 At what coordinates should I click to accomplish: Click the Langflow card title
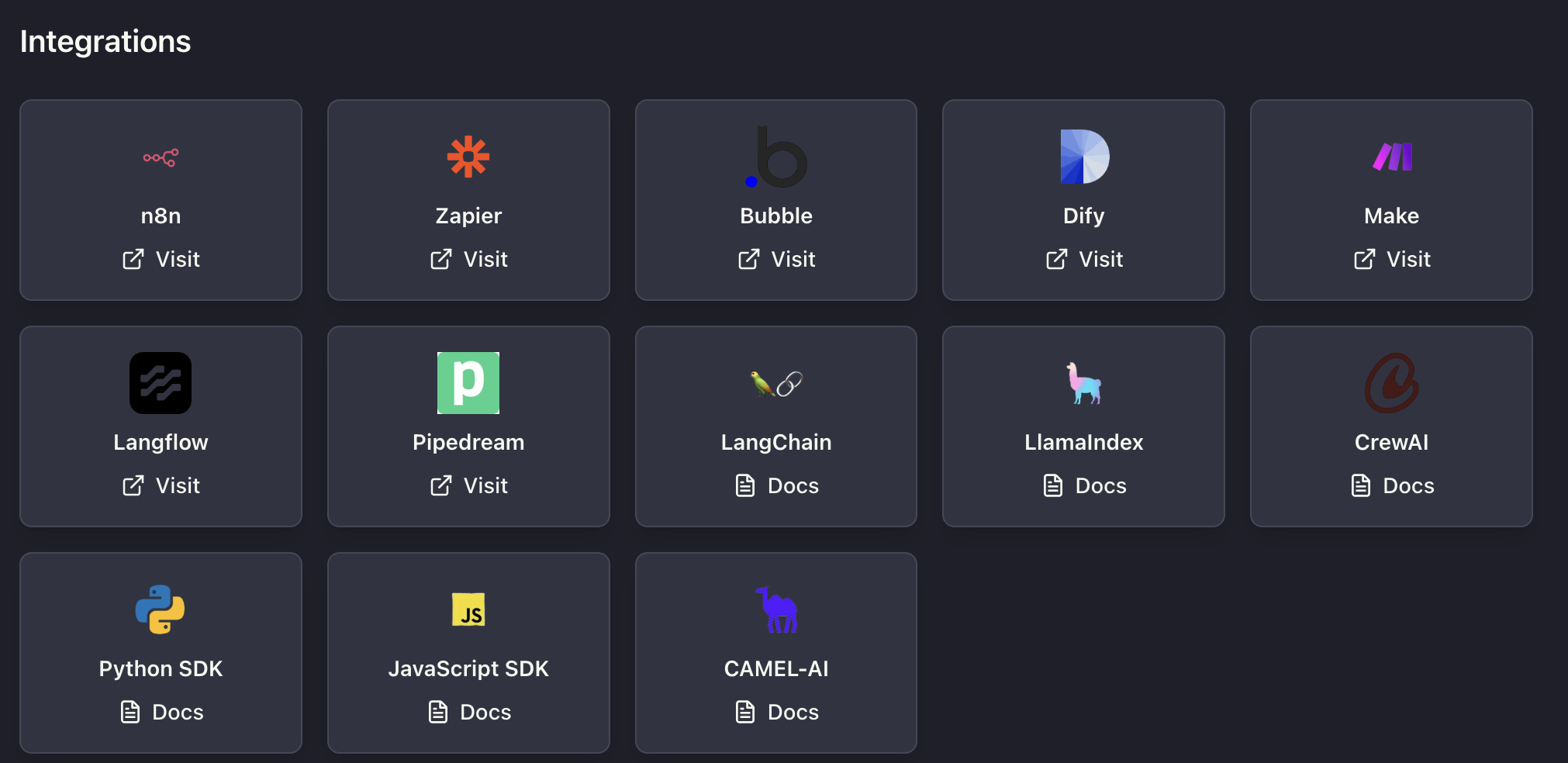coord(161,442)
